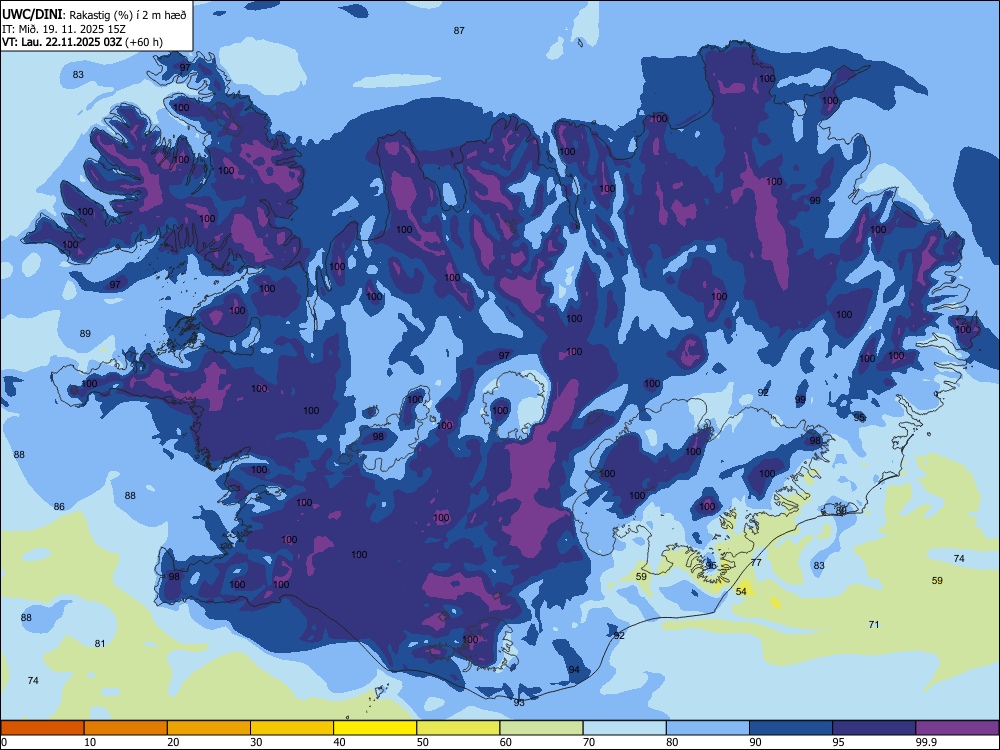Click the map value 95
The image size is (1000, 750).
click(x=860, y=416)
